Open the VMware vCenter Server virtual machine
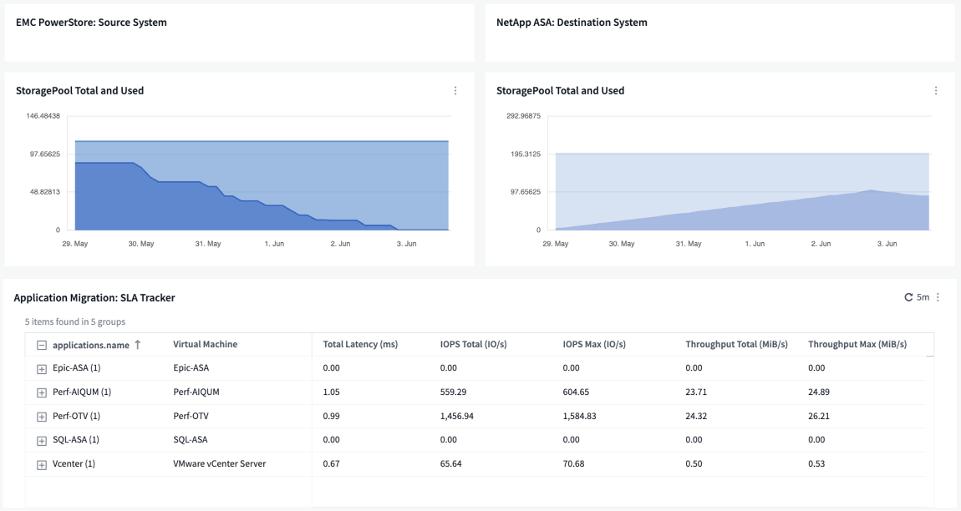This screenshot has width=961, height=511. [x=219, y=464]
